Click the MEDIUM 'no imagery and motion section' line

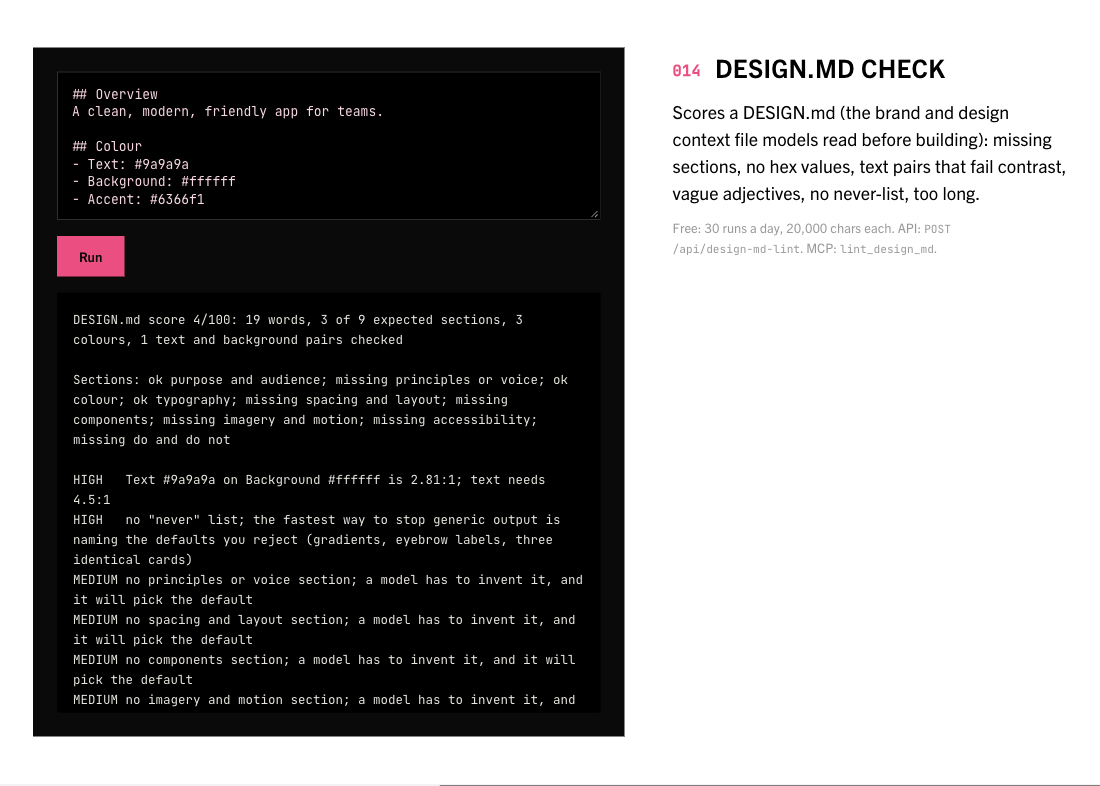324,700
